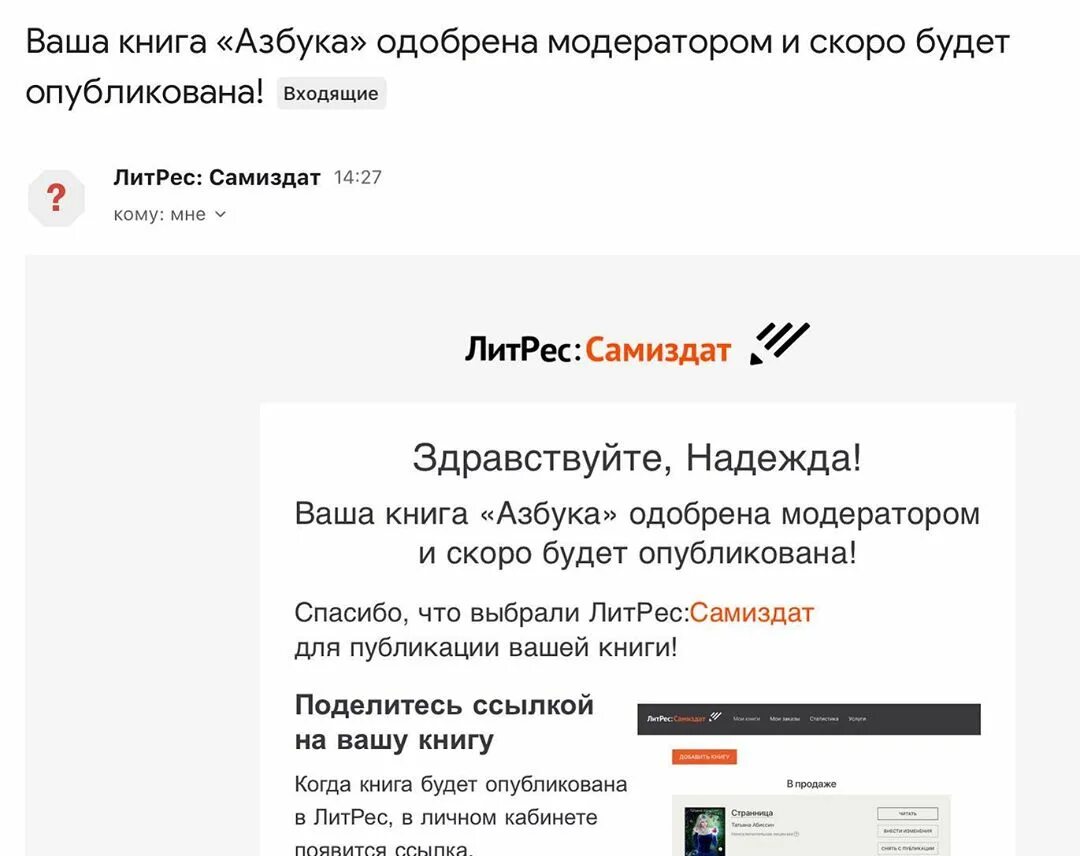The width and height of the screenshot is (1080, 856).
Task: Switch to the «Мои заказы» section
Action: [785, 719]
